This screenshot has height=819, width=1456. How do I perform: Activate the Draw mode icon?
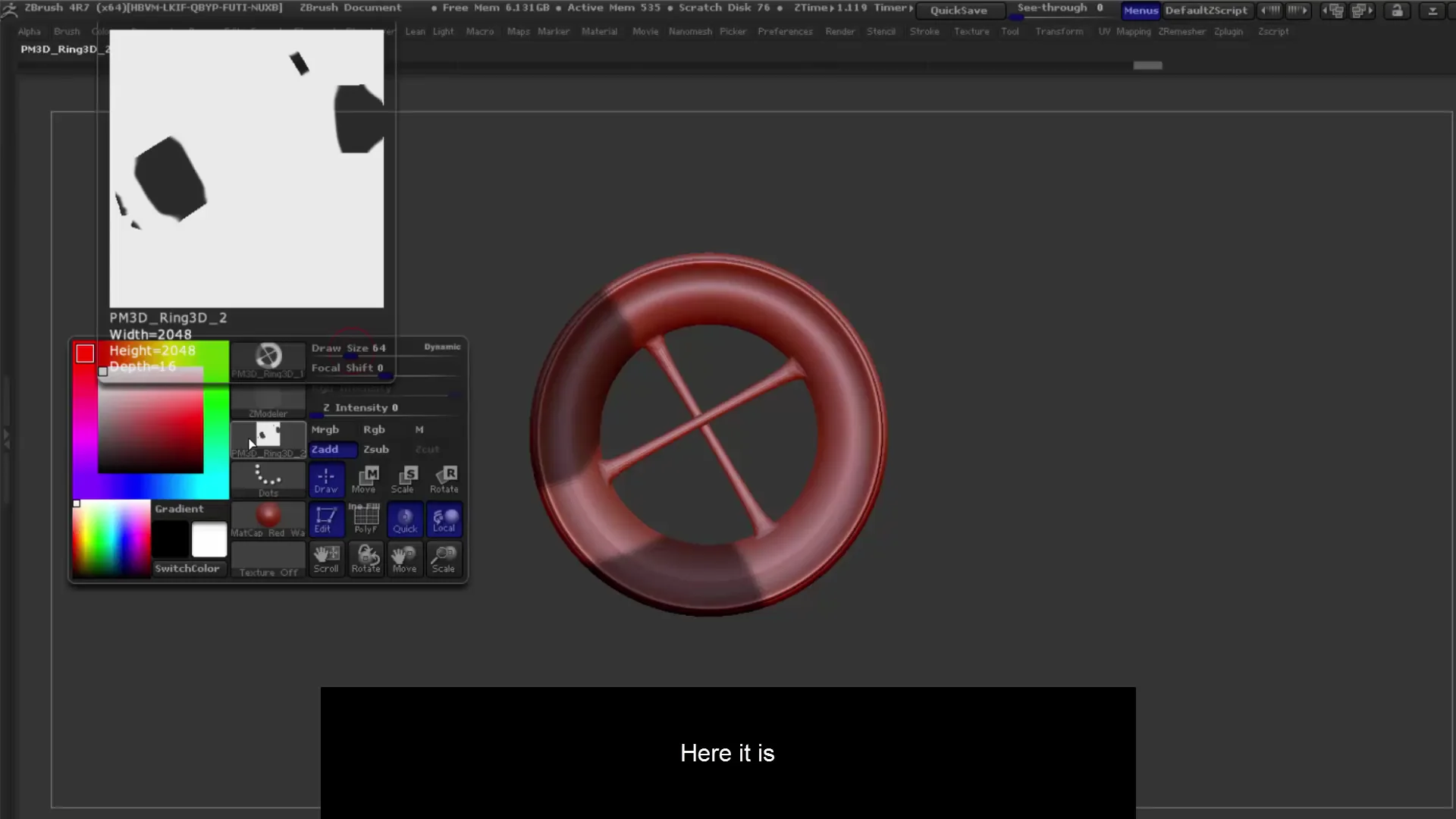[326, 480]
